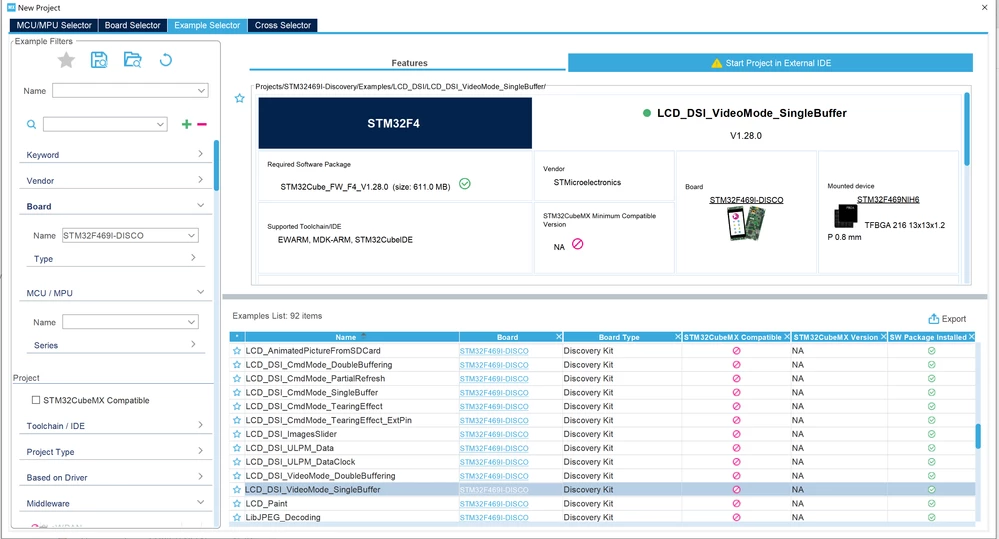Sort examples by Name column header
The width and height of the screenshot is (999, 539).
(346, 337)
